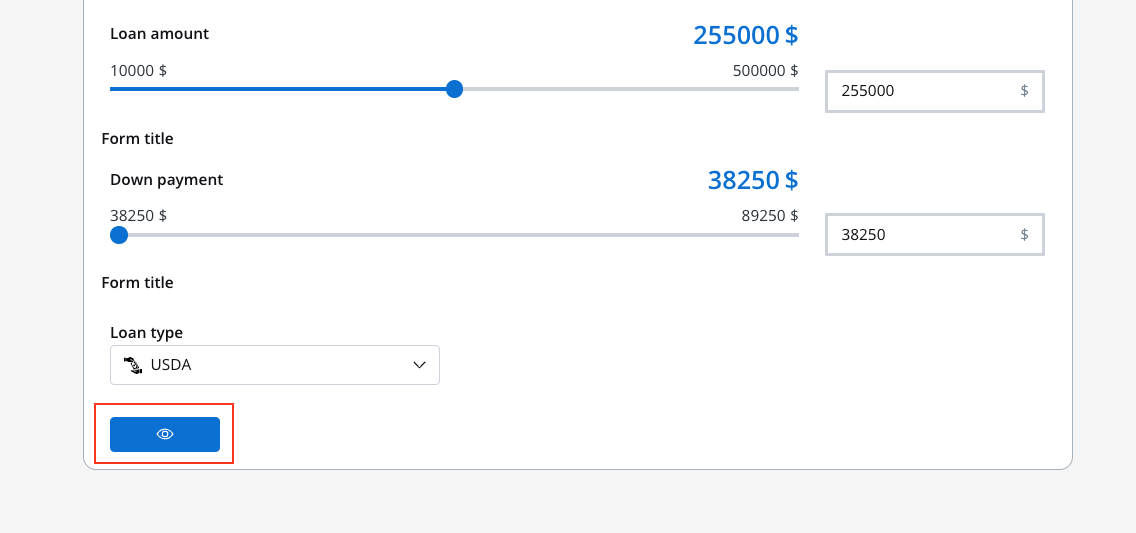This screenshot has height=533, width=1136.
Task: Focus the Loan amount input showing 255000
Action: click(935, 91)
